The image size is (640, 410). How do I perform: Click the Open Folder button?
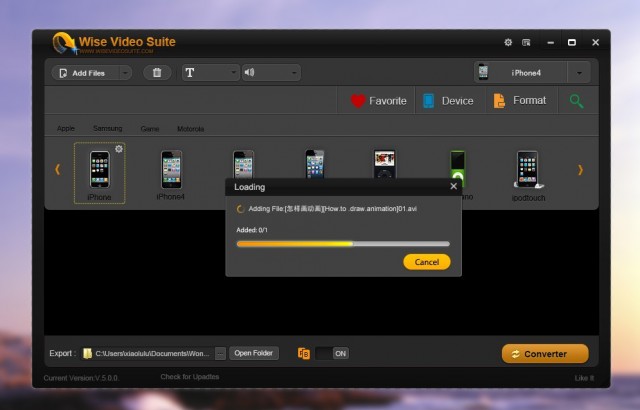[x=253, y=353]
